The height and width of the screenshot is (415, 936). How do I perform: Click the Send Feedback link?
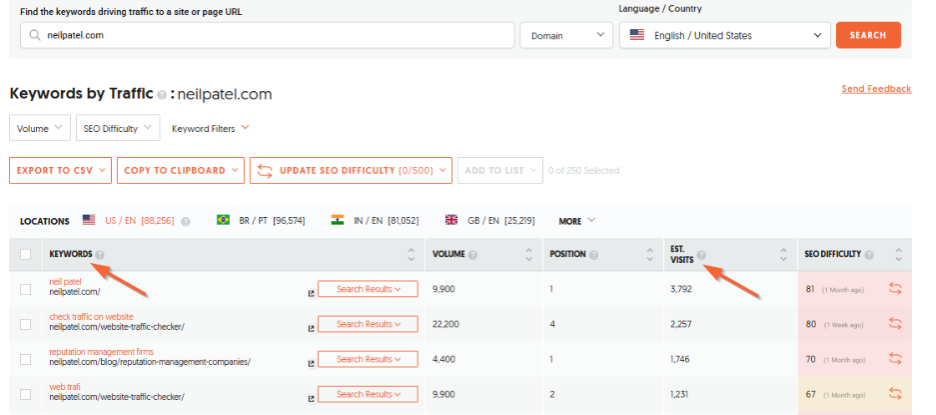click(876, 89)
